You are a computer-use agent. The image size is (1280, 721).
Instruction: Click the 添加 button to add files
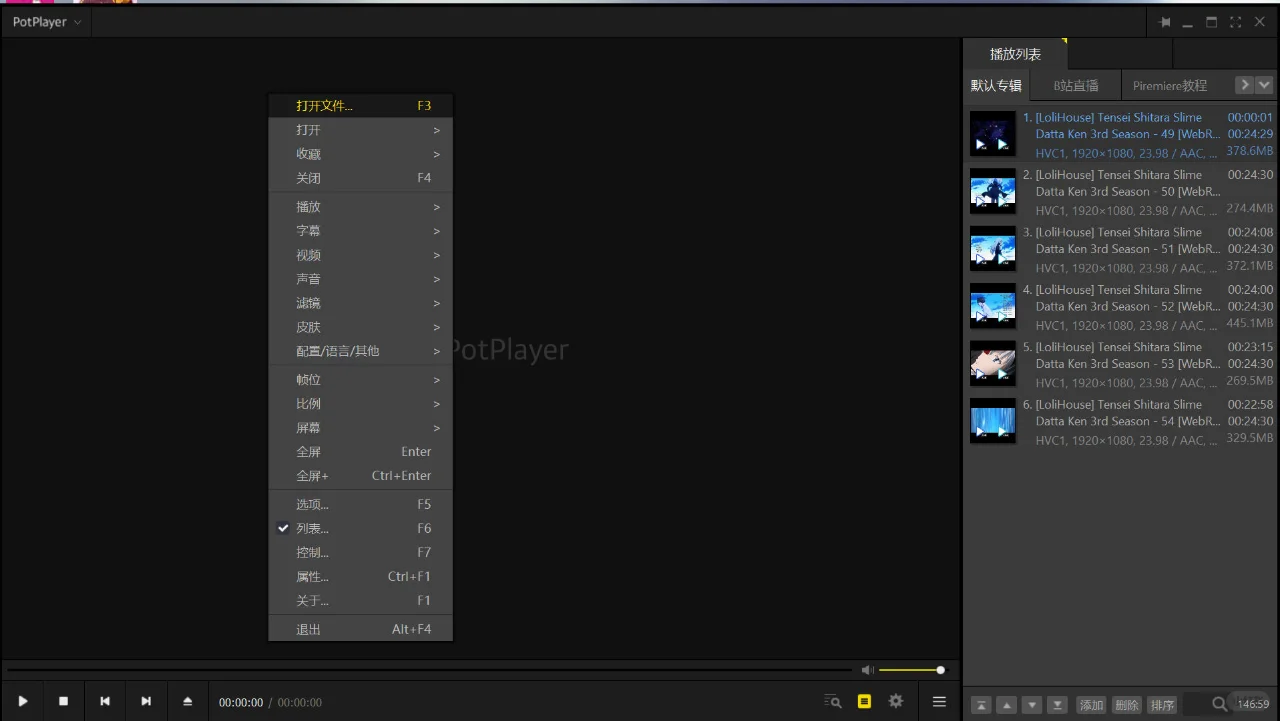point(1090,704)
